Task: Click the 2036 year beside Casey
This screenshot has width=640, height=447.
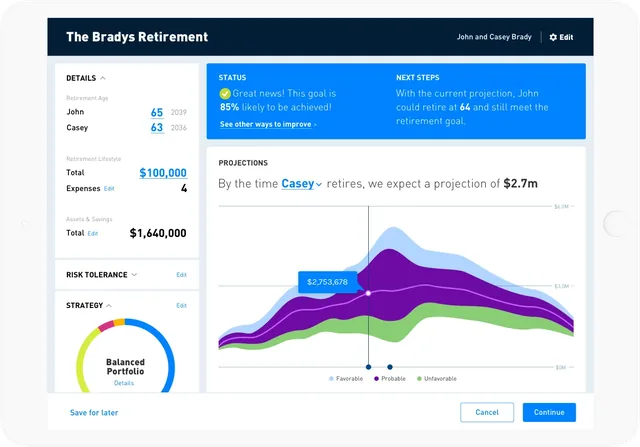Action: click(179, 128)
